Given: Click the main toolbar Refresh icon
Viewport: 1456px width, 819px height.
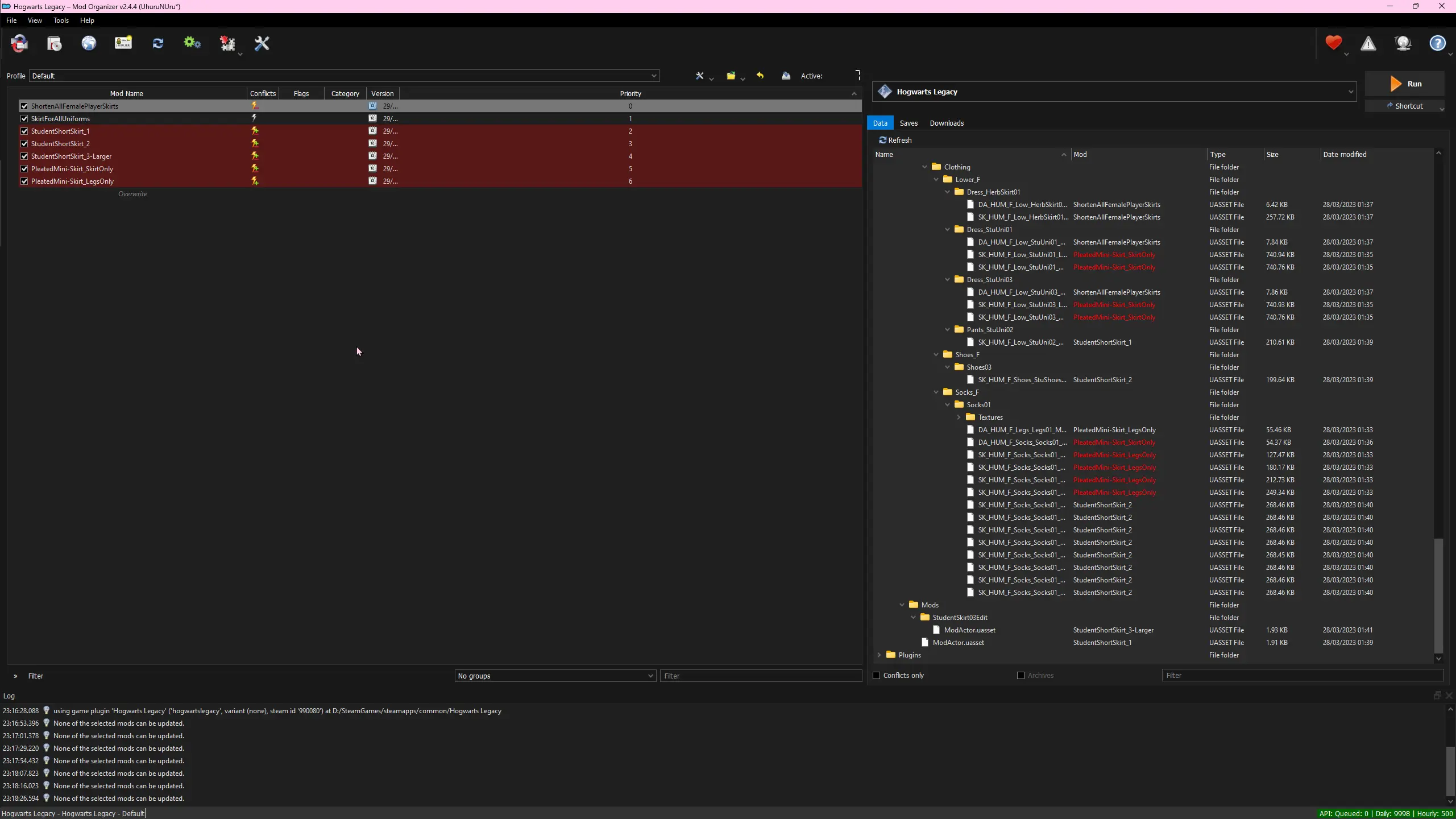Looking at the screenshot, I should coord(158,43).
